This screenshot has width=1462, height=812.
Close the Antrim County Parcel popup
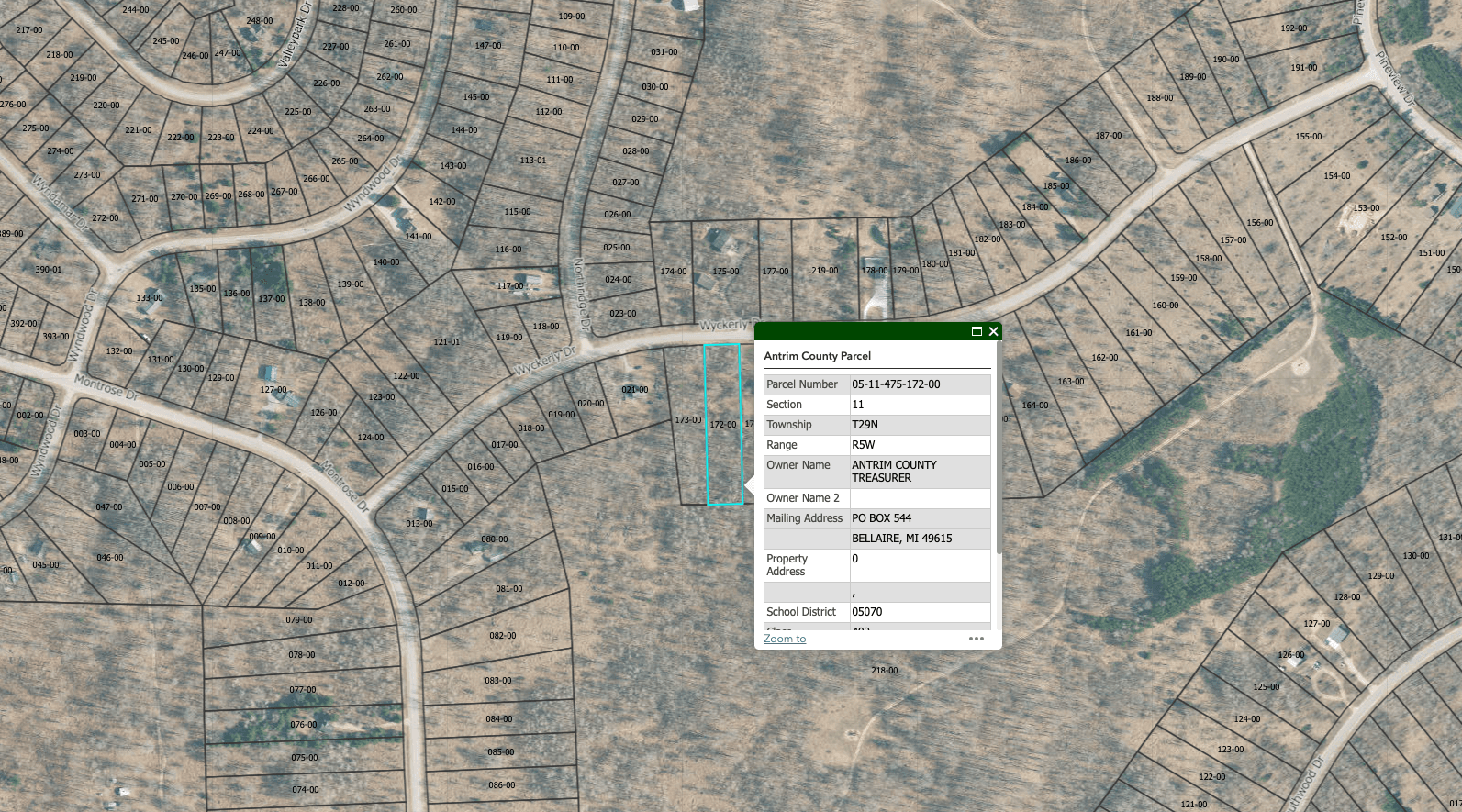993,331
